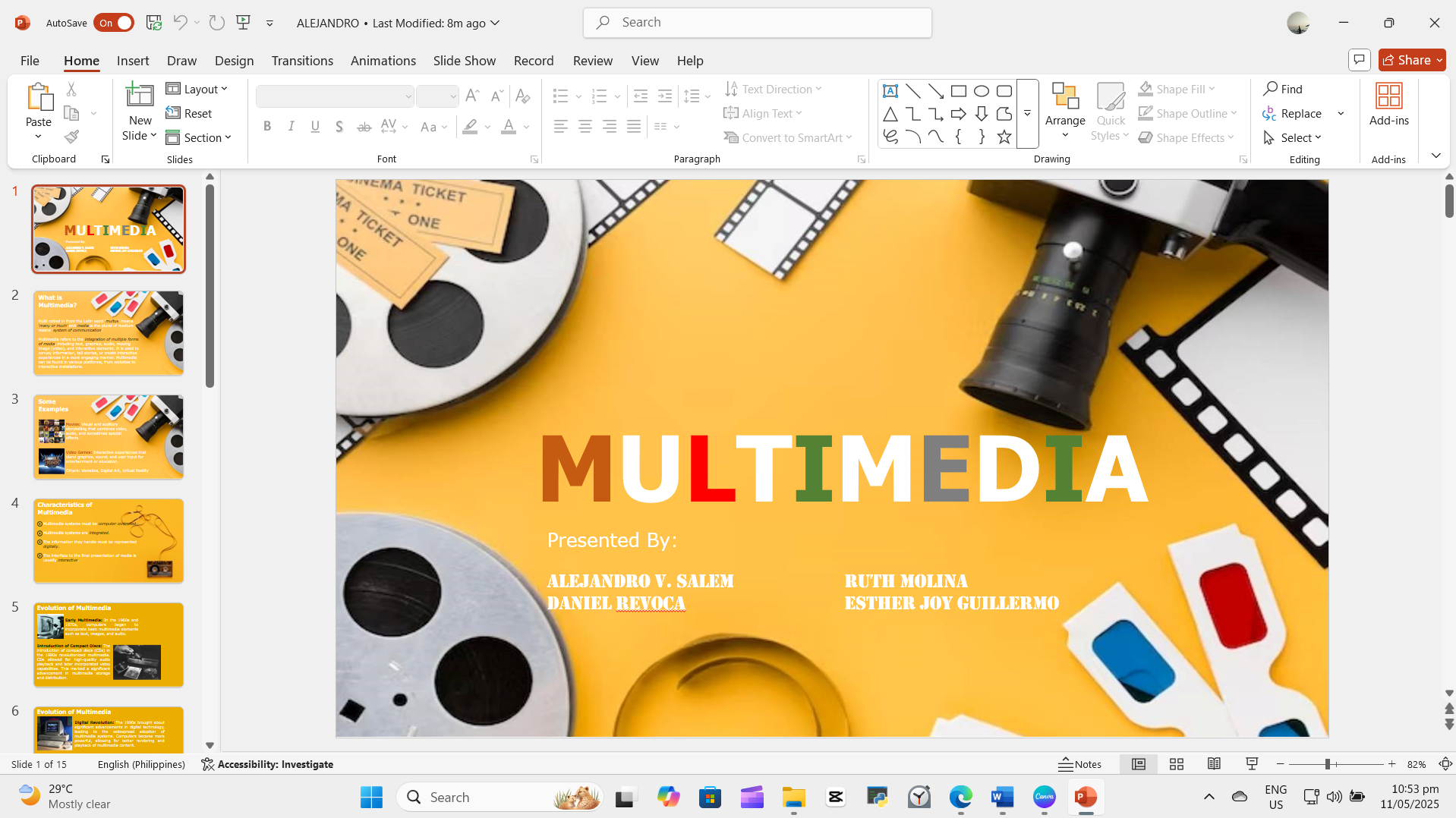
Task: Open the comments pane icon
Action: [1359, 60]
